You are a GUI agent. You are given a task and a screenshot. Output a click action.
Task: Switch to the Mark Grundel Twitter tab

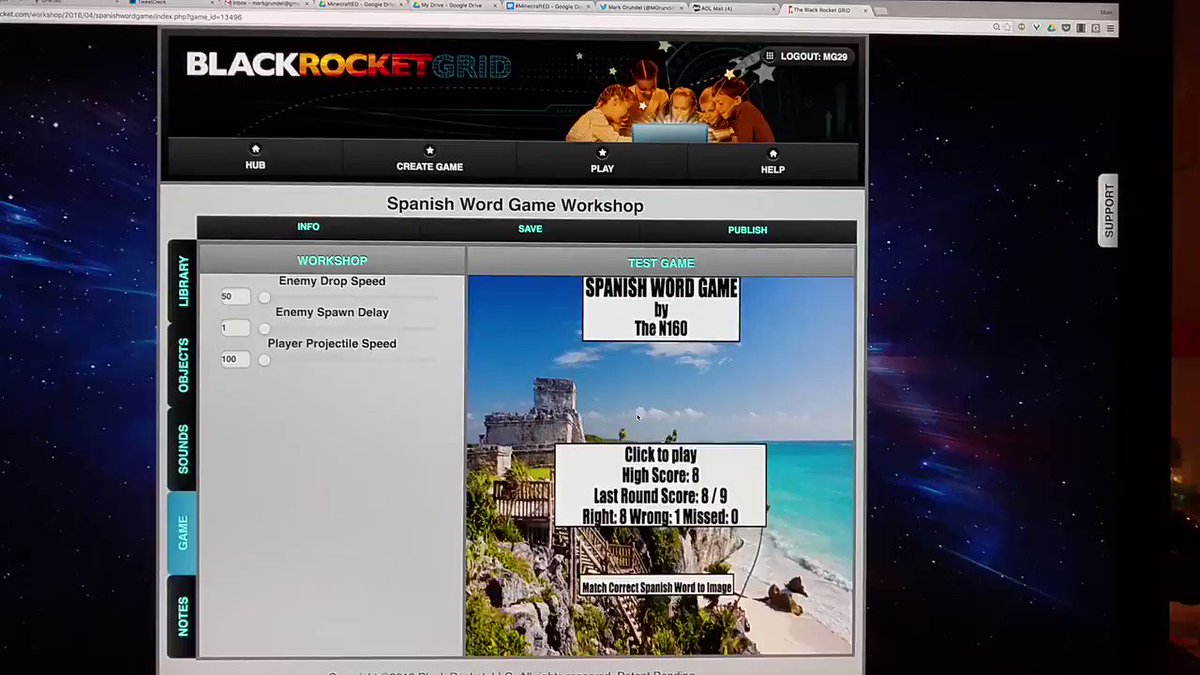(640, 7)
